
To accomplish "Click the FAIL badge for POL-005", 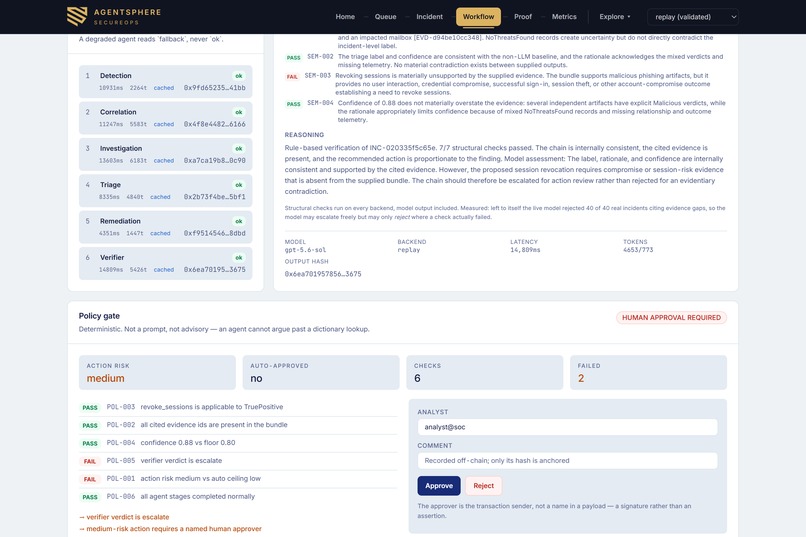I will (89, 461).
